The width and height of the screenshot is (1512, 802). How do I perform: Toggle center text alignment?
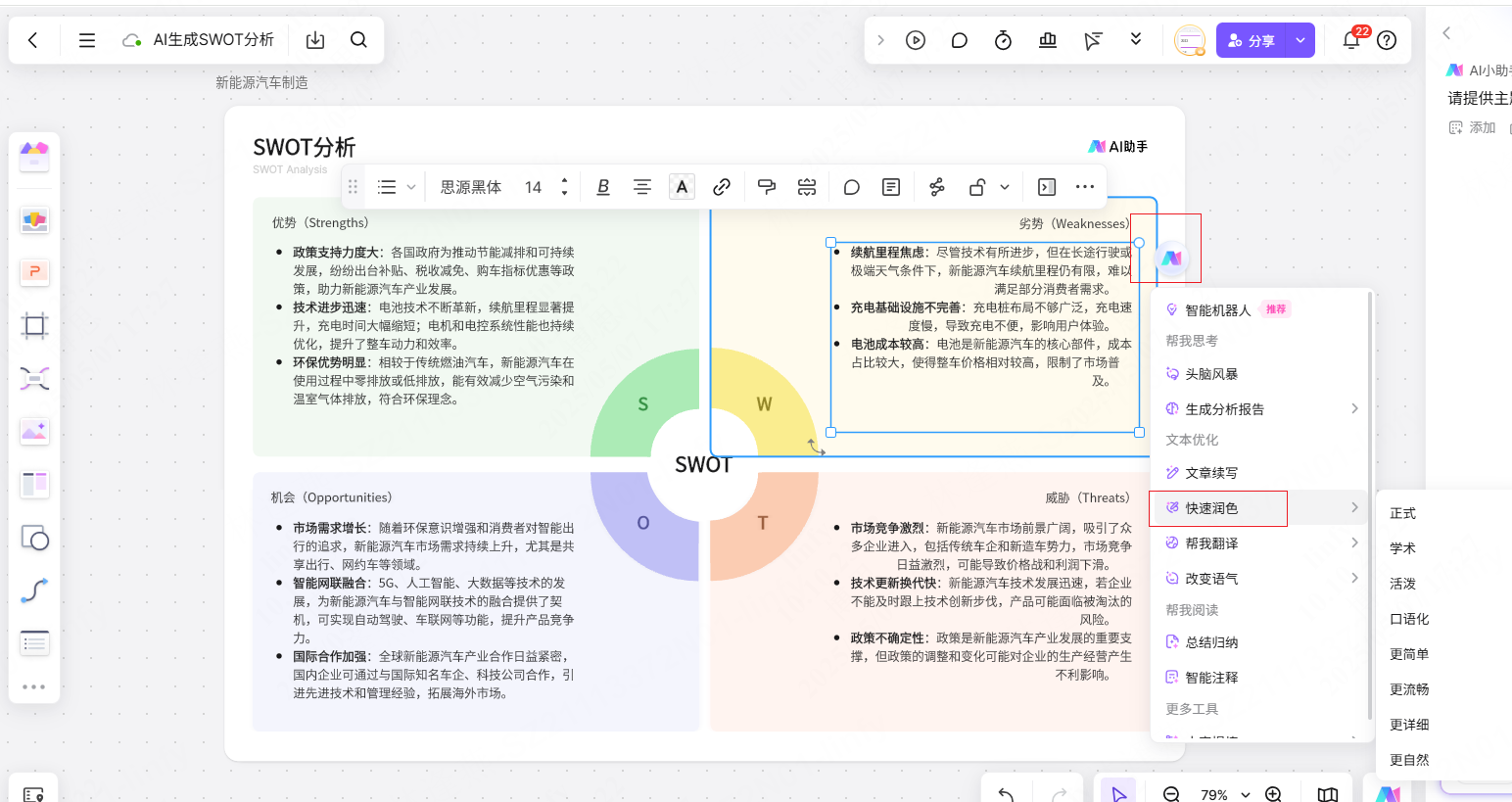642,186
